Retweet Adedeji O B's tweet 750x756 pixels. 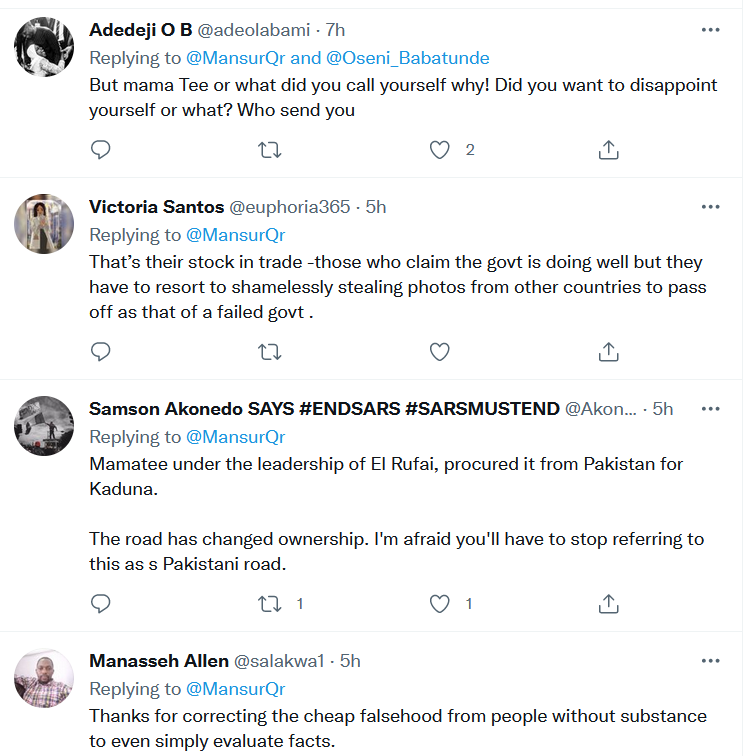pyautogui.click(x=270, y=150)
